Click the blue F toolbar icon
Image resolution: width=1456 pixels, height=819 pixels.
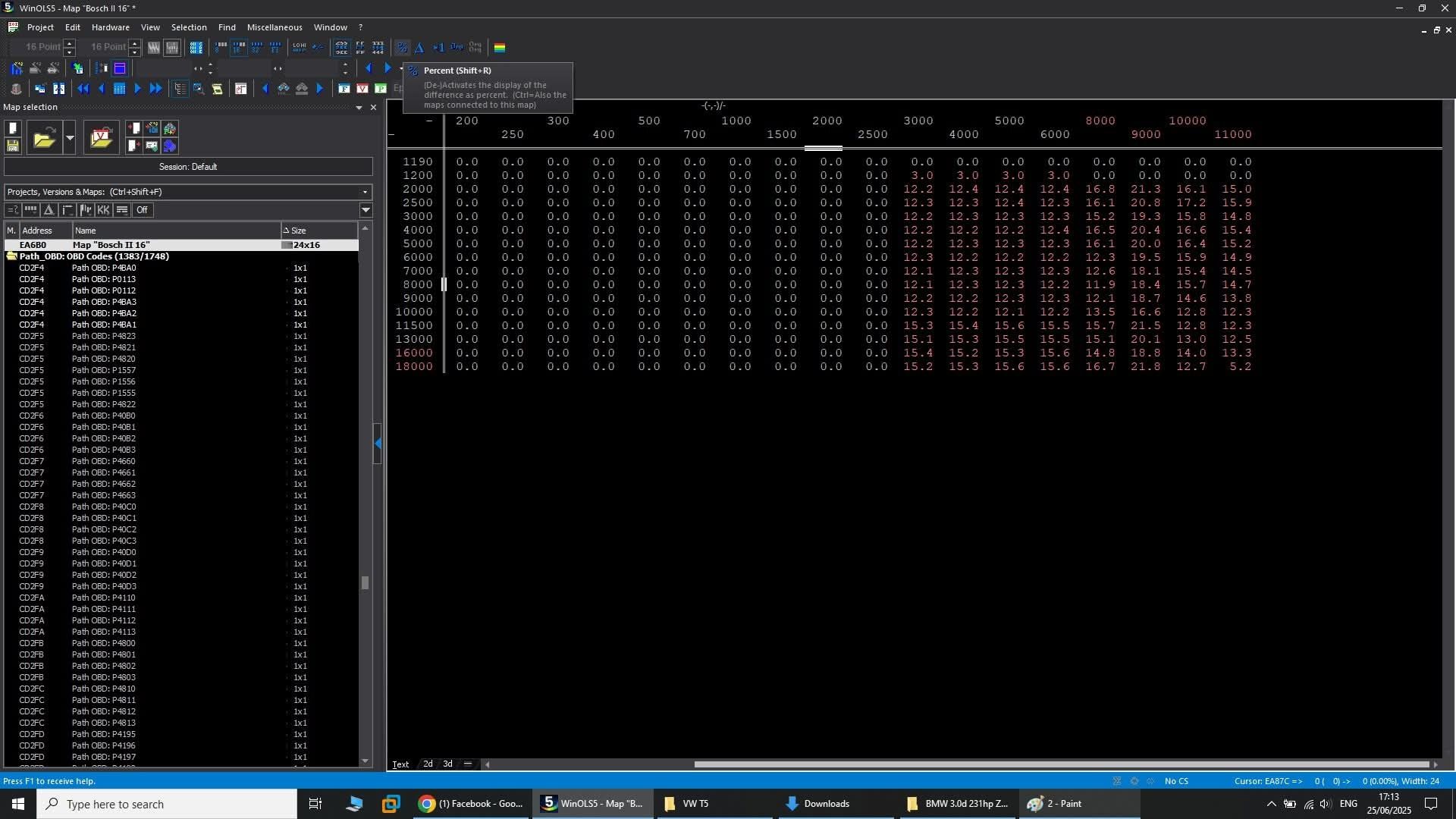tap(344, 89)
